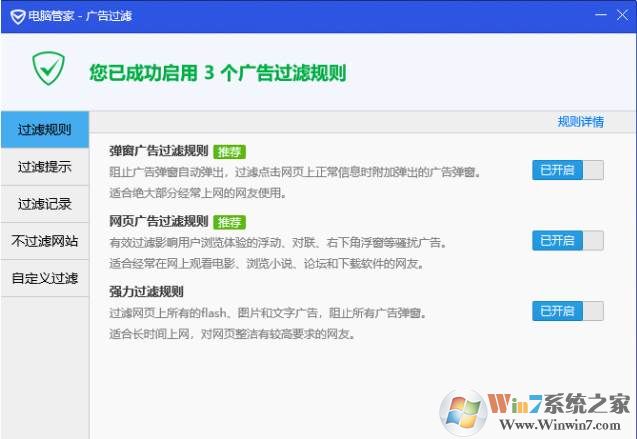
Task: Disable the 强力过滤规则 switch
Action: pyautogui.click(x=568, y=311)
